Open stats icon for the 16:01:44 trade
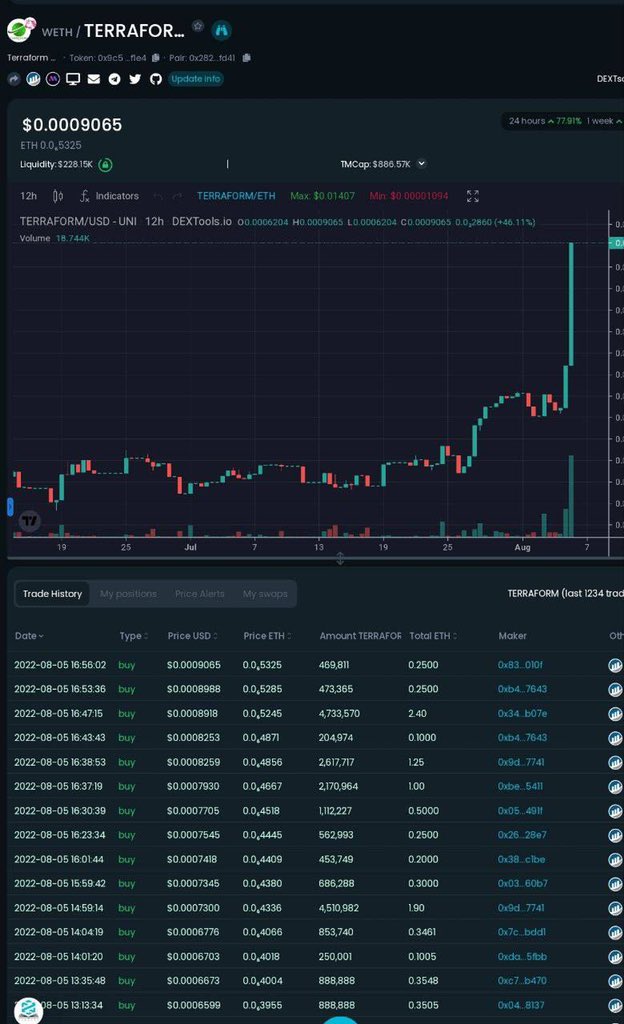The width and height of the screenshot is (624, 1024). coord(615,860)
